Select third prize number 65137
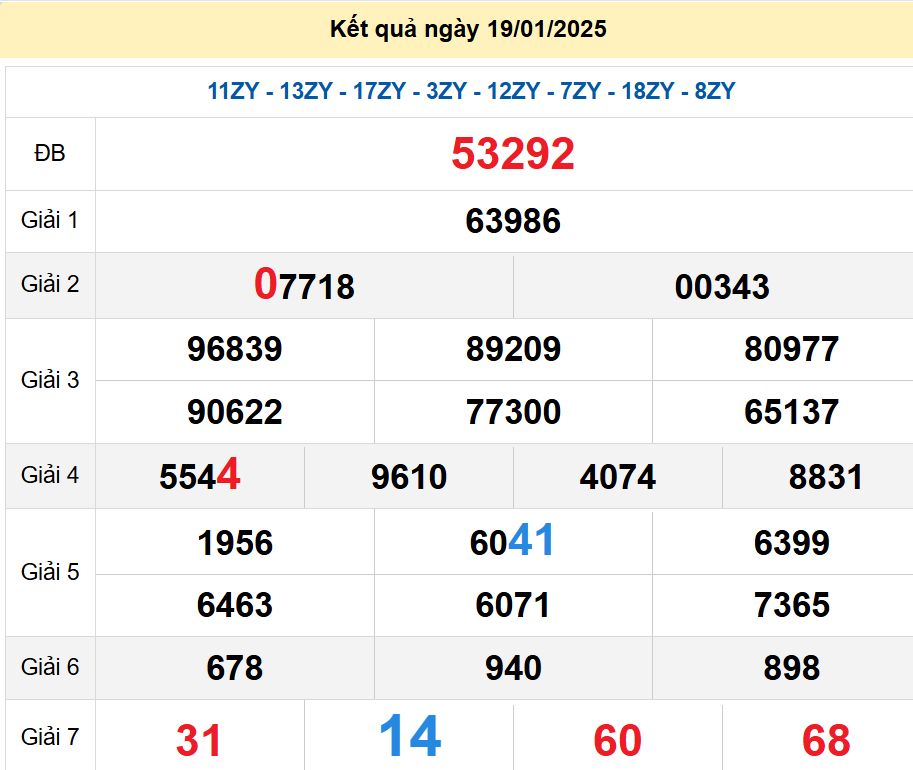Image resolution: width=913 pixels, height=770 pixels. pos(791,412)
